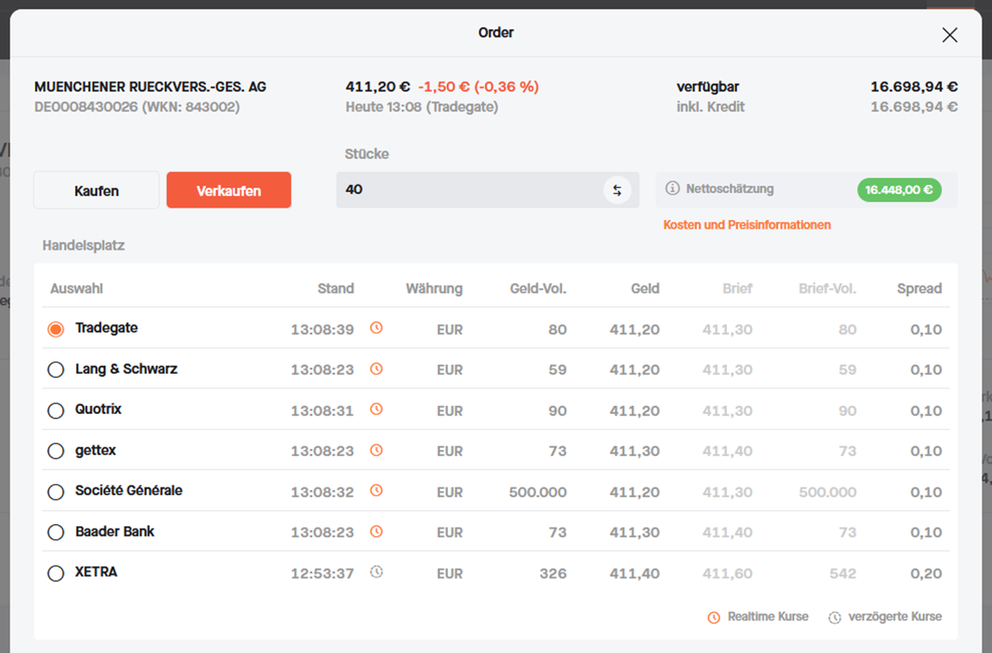Select the Tradegate radio button

56,329
